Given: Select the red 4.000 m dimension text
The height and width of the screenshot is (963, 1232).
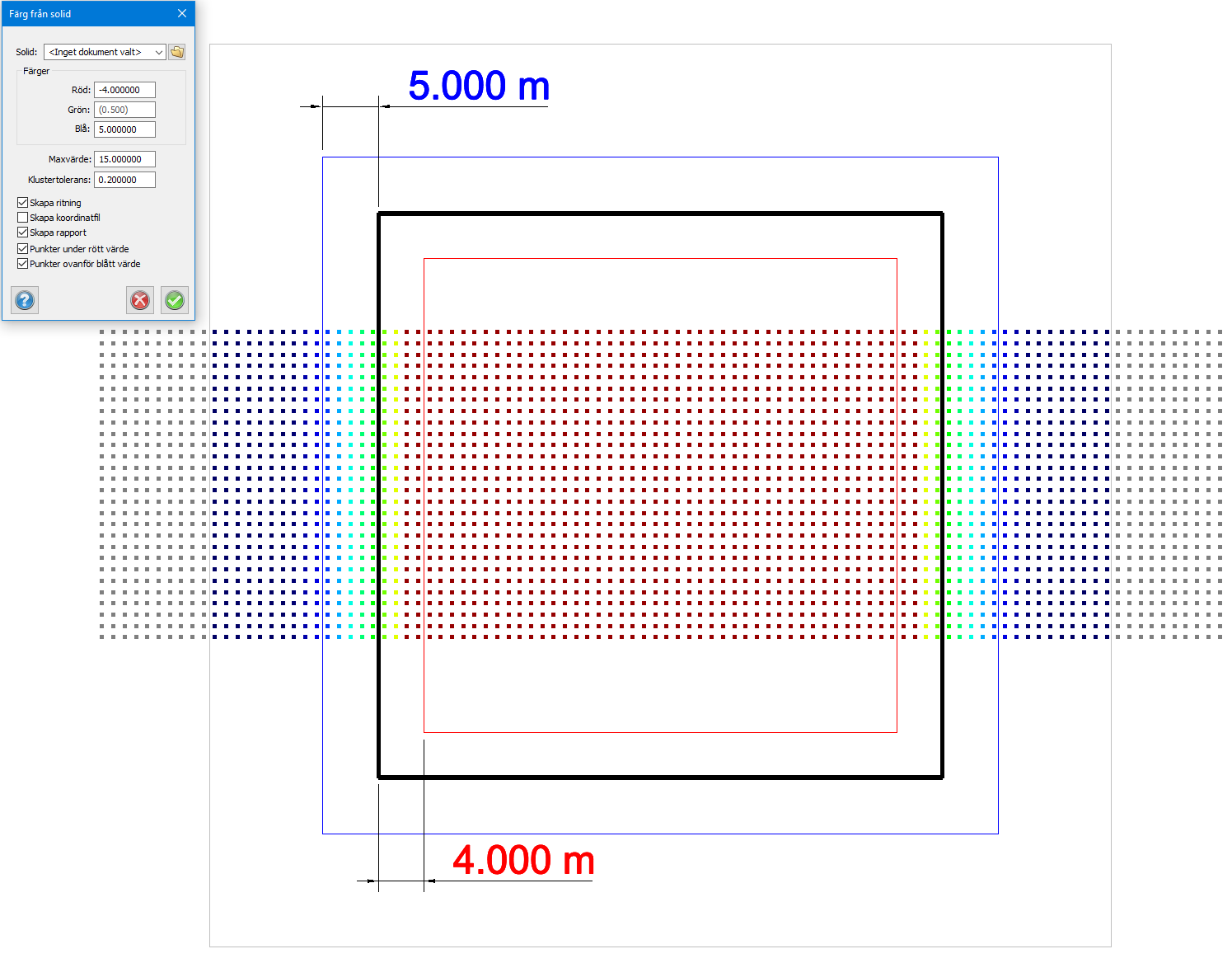Looking at the screenshot, I should coord(523,860).
